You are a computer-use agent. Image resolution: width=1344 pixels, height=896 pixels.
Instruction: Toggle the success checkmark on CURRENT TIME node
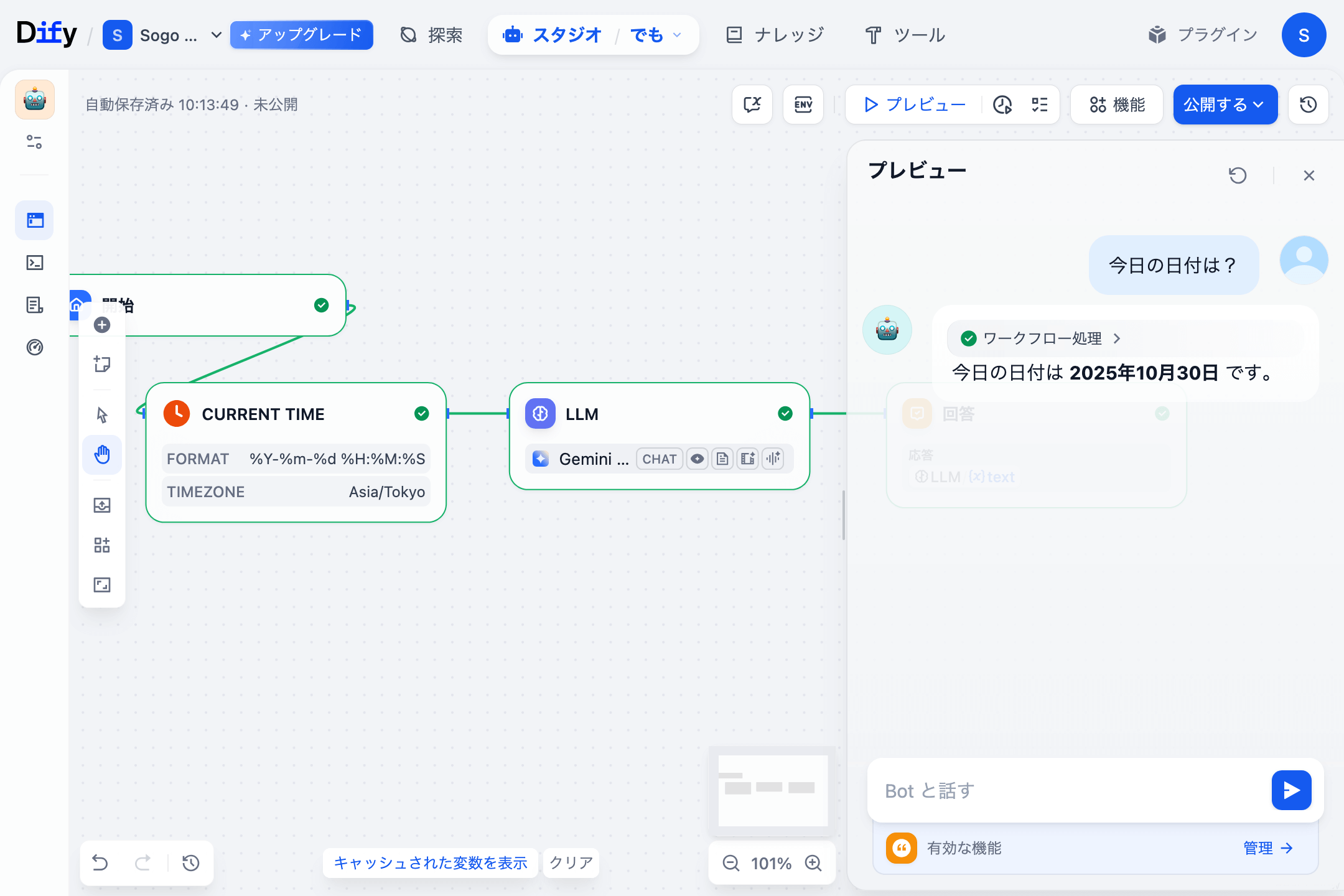[421, 413]
